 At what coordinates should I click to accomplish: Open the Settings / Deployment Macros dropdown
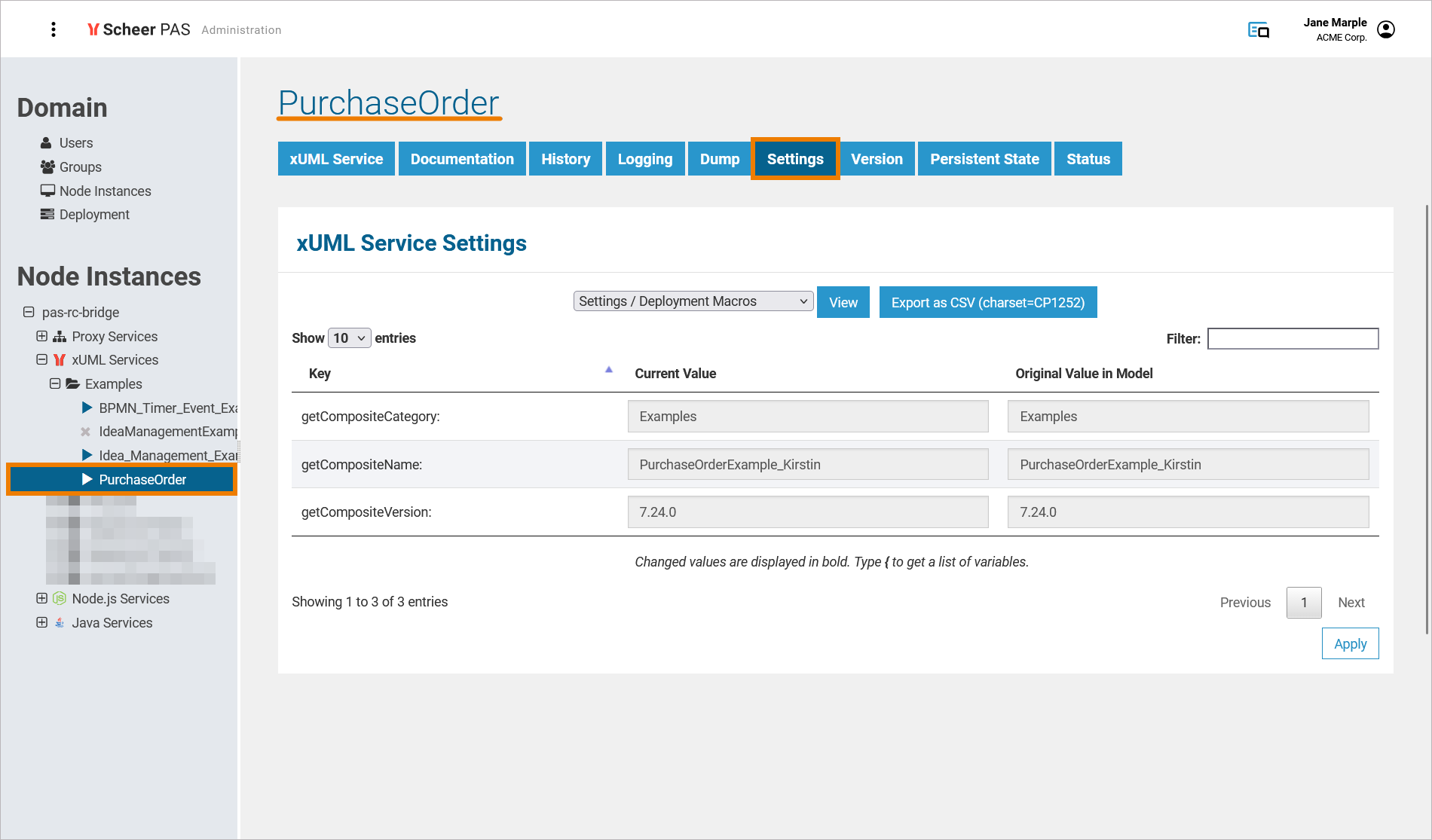pos(693,301)
